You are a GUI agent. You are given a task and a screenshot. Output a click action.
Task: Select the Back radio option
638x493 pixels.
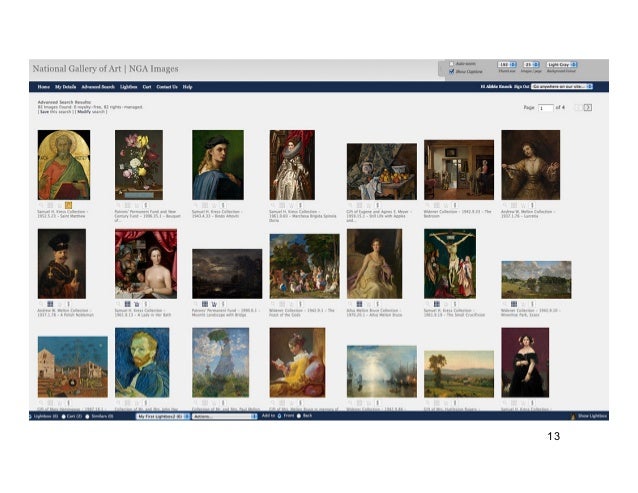point(299,416)
